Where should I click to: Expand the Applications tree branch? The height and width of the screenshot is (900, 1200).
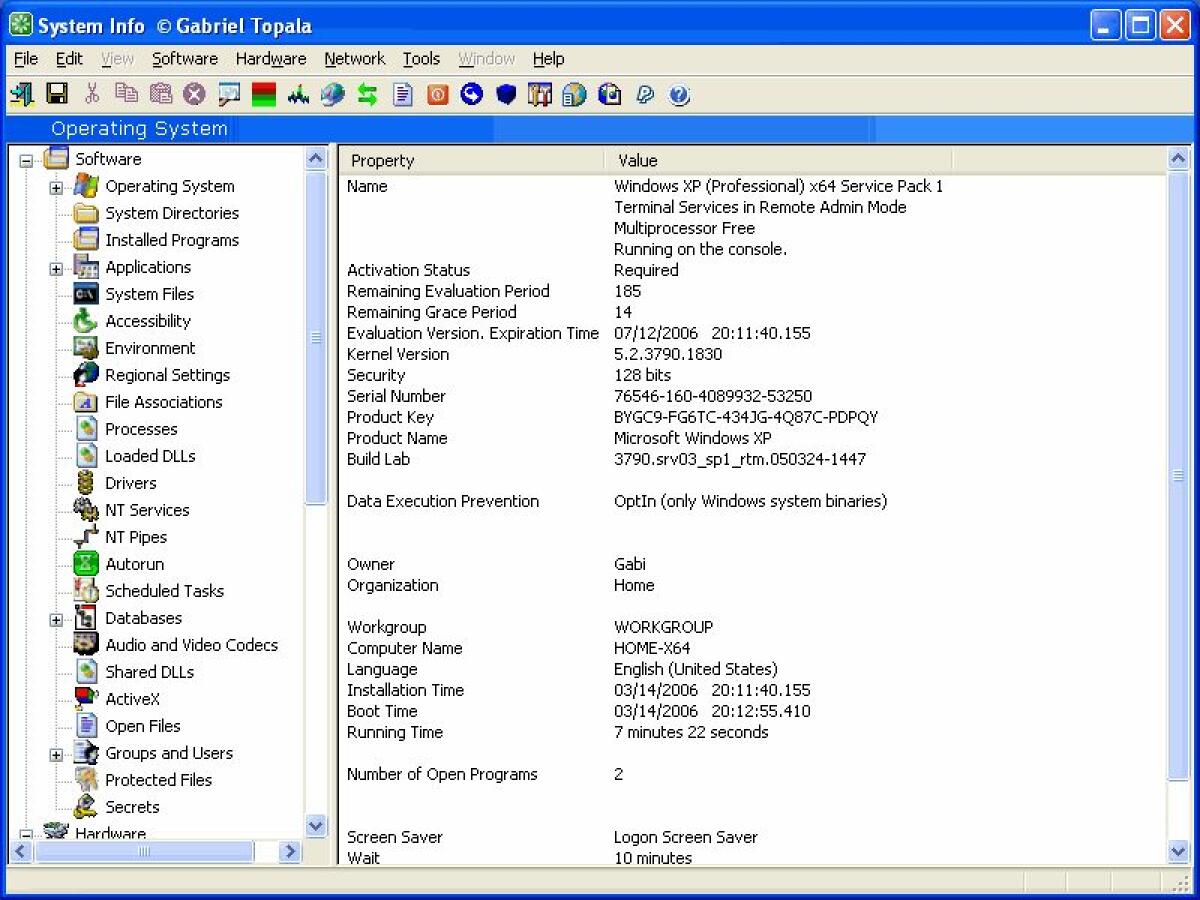56,267
